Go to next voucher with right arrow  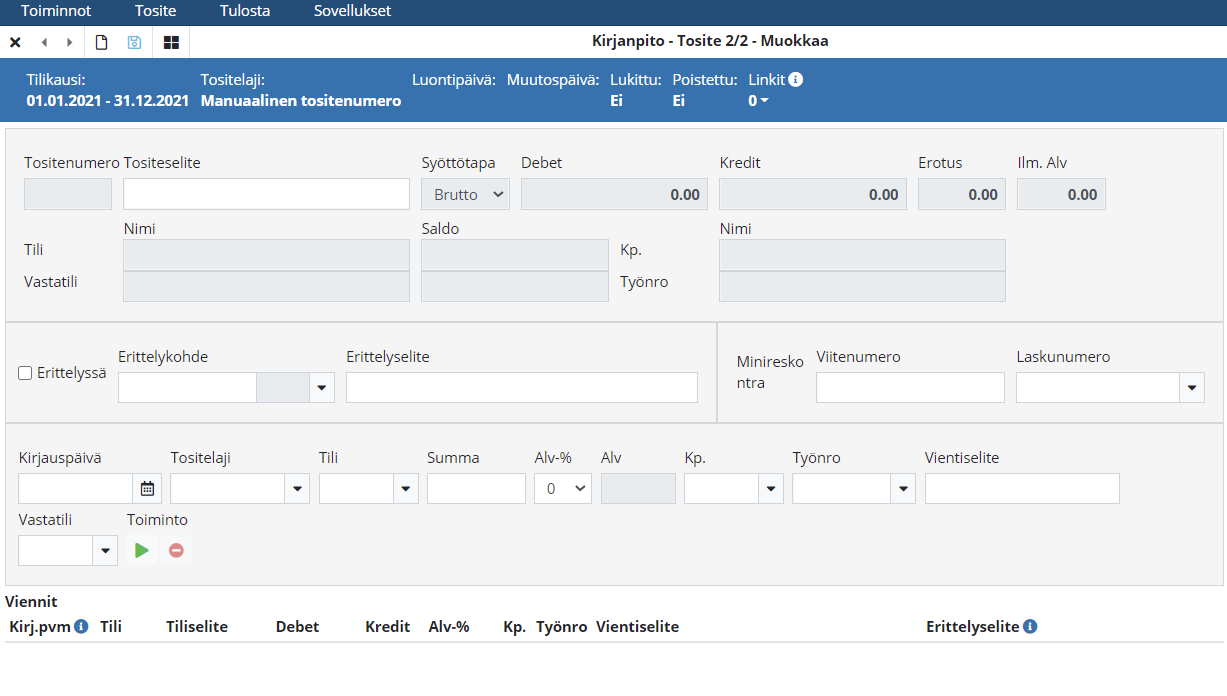(x=69, y=42)
